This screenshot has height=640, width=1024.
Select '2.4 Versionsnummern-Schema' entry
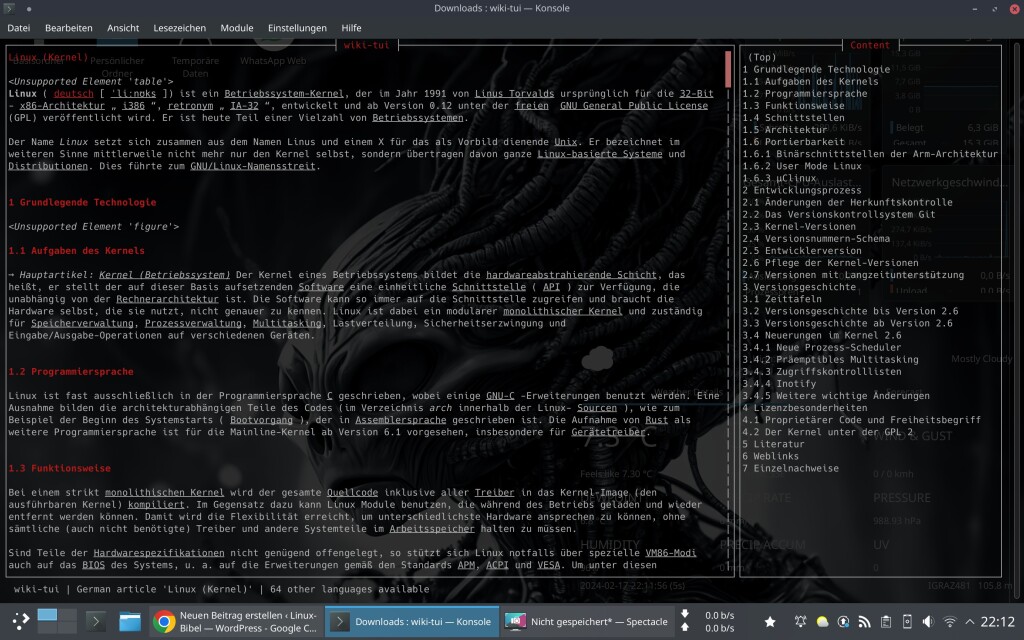coord(816,238)
